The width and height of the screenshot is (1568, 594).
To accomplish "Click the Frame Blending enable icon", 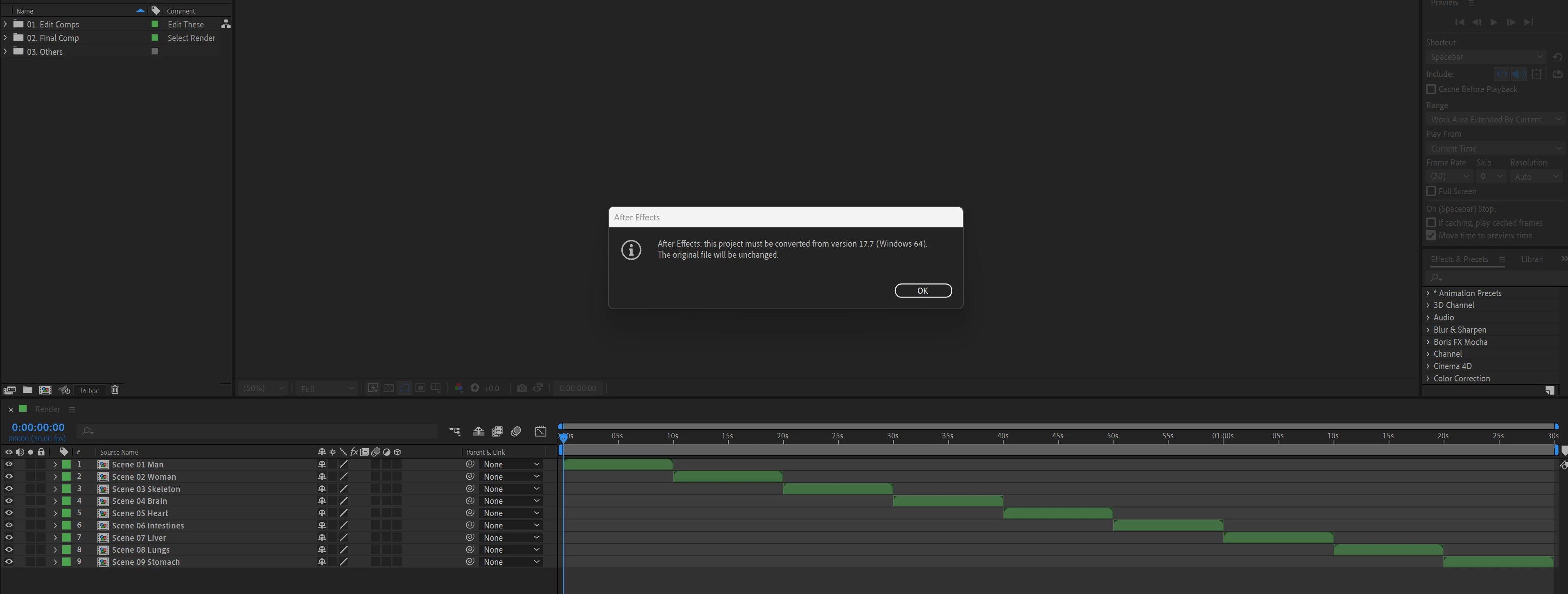I will [497, 431].
